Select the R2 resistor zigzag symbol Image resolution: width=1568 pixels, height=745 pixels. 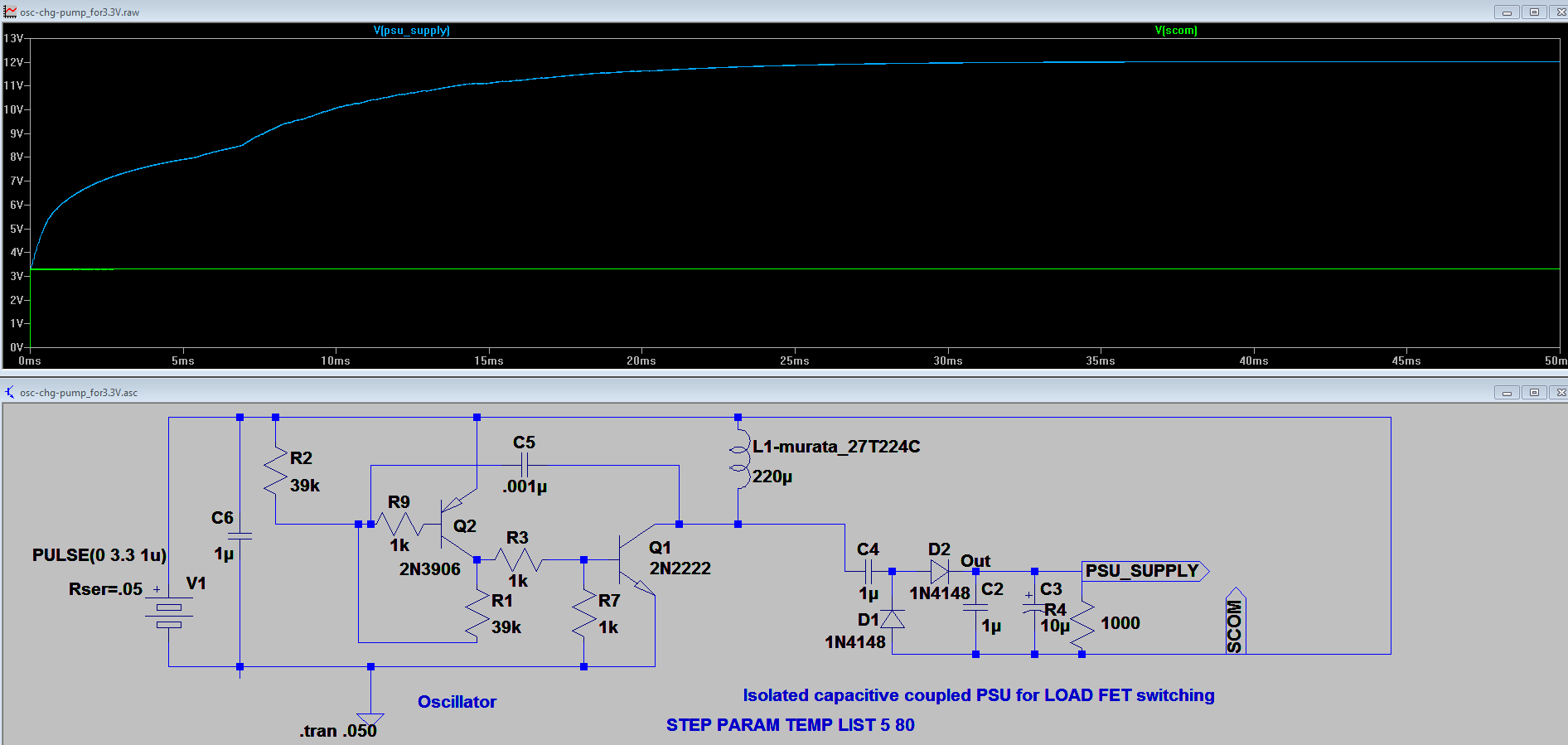275,470
